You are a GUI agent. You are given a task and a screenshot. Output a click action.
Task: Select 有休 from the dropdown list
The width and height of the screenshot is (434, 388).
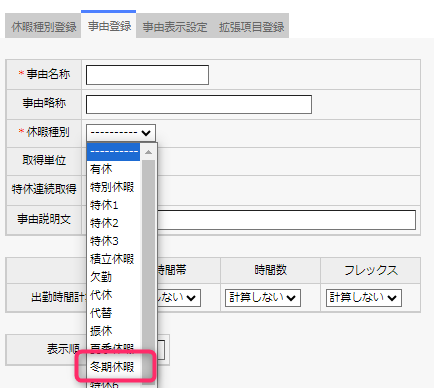pyautogui.click(x=113, y=169)
